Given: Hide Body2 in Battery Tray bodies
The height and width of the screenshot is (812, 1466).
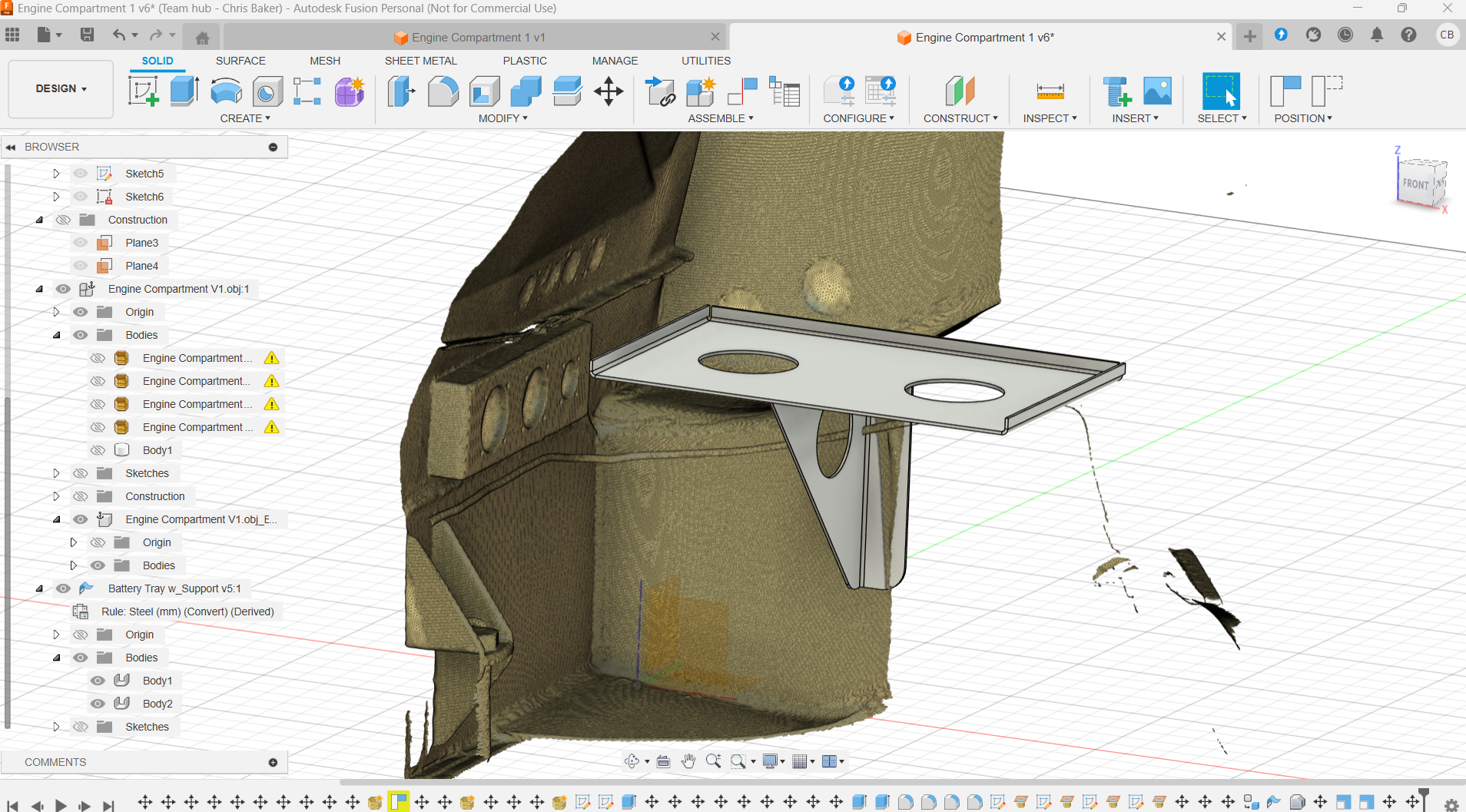Looking at the screenshot, I should (x=98, y=704).
